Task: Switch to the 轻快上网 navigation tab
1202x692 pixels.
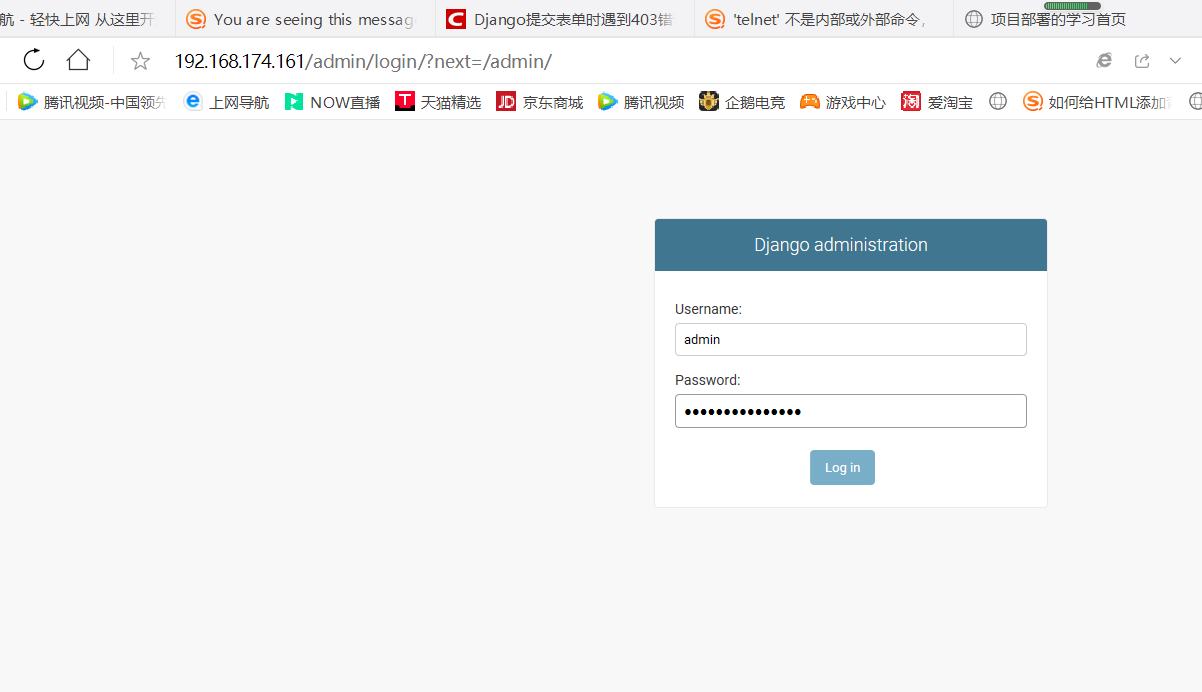Action: coord(87,19)
